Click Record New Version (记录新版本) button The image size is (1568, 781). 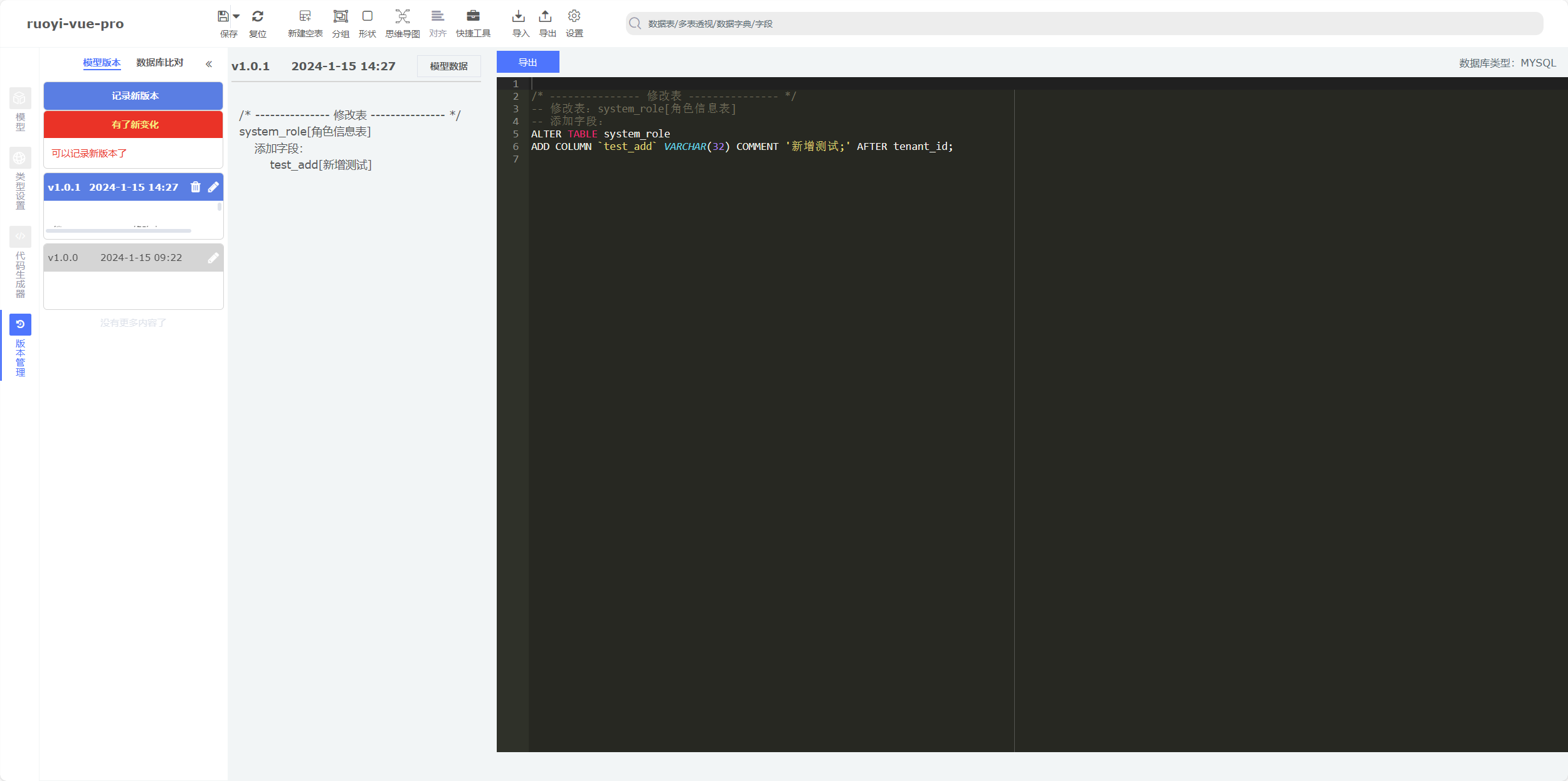tap(133, 96)
